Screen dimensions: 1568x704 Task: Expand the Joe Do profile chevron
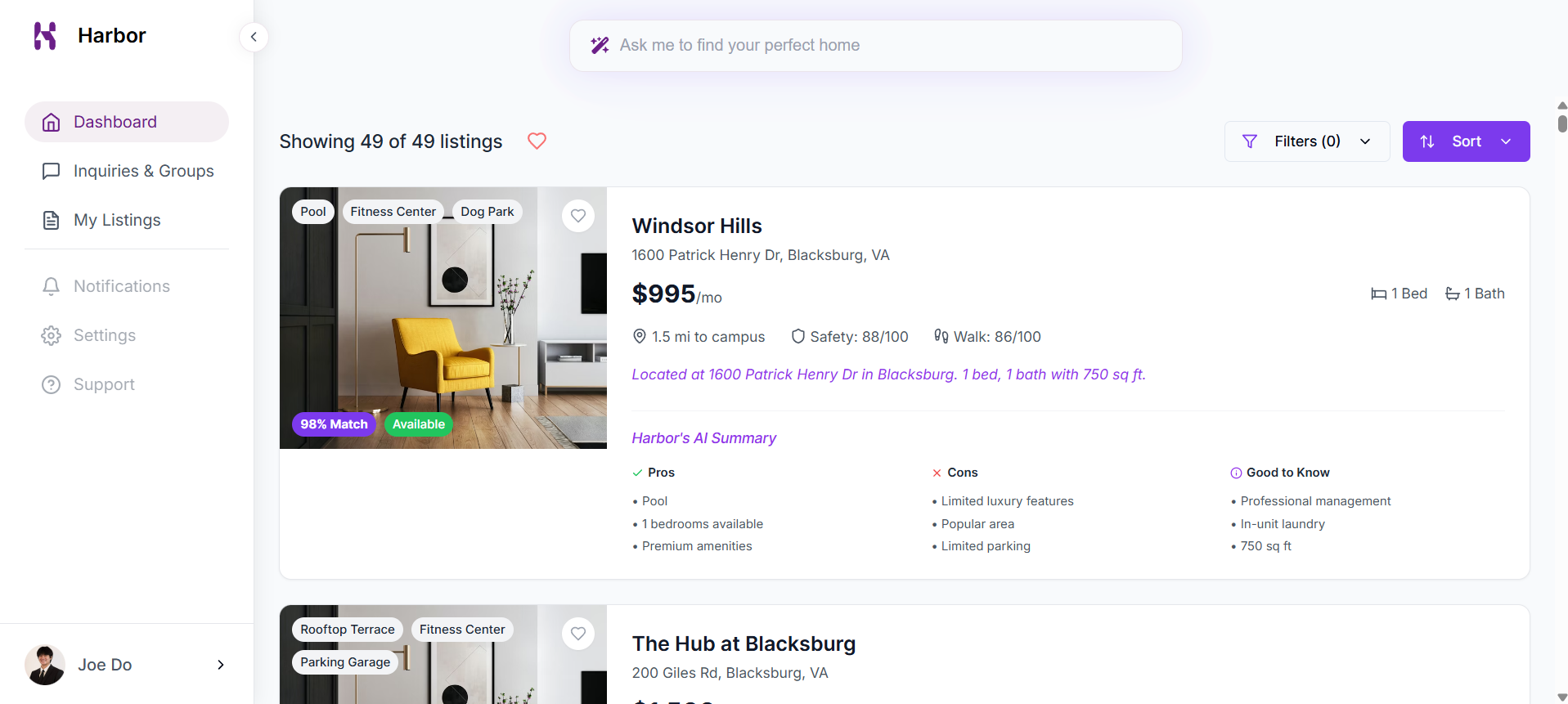point(220,665)
